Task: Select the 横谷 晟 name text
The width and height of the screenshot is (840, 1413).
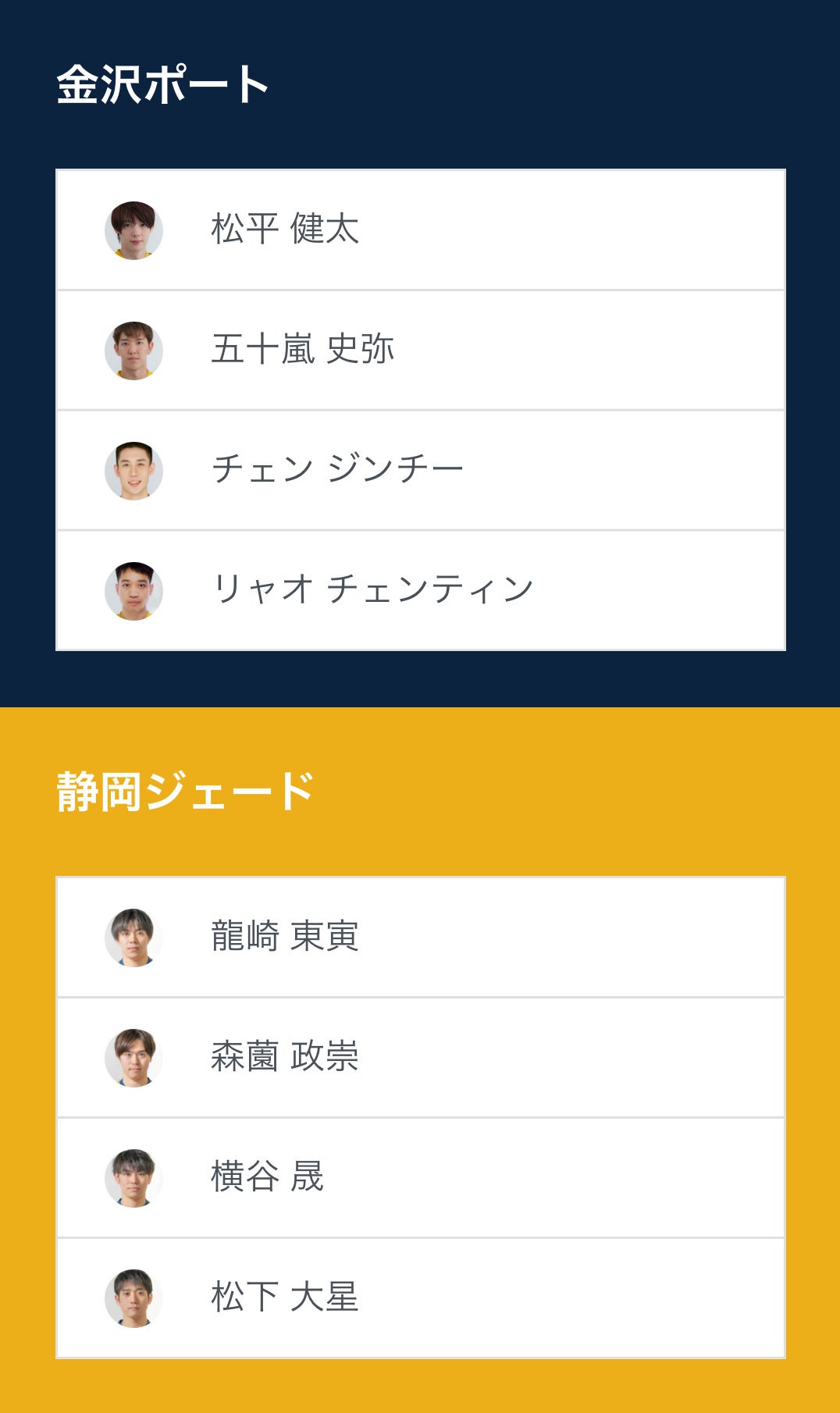Action: click(x=267, y=1177)
